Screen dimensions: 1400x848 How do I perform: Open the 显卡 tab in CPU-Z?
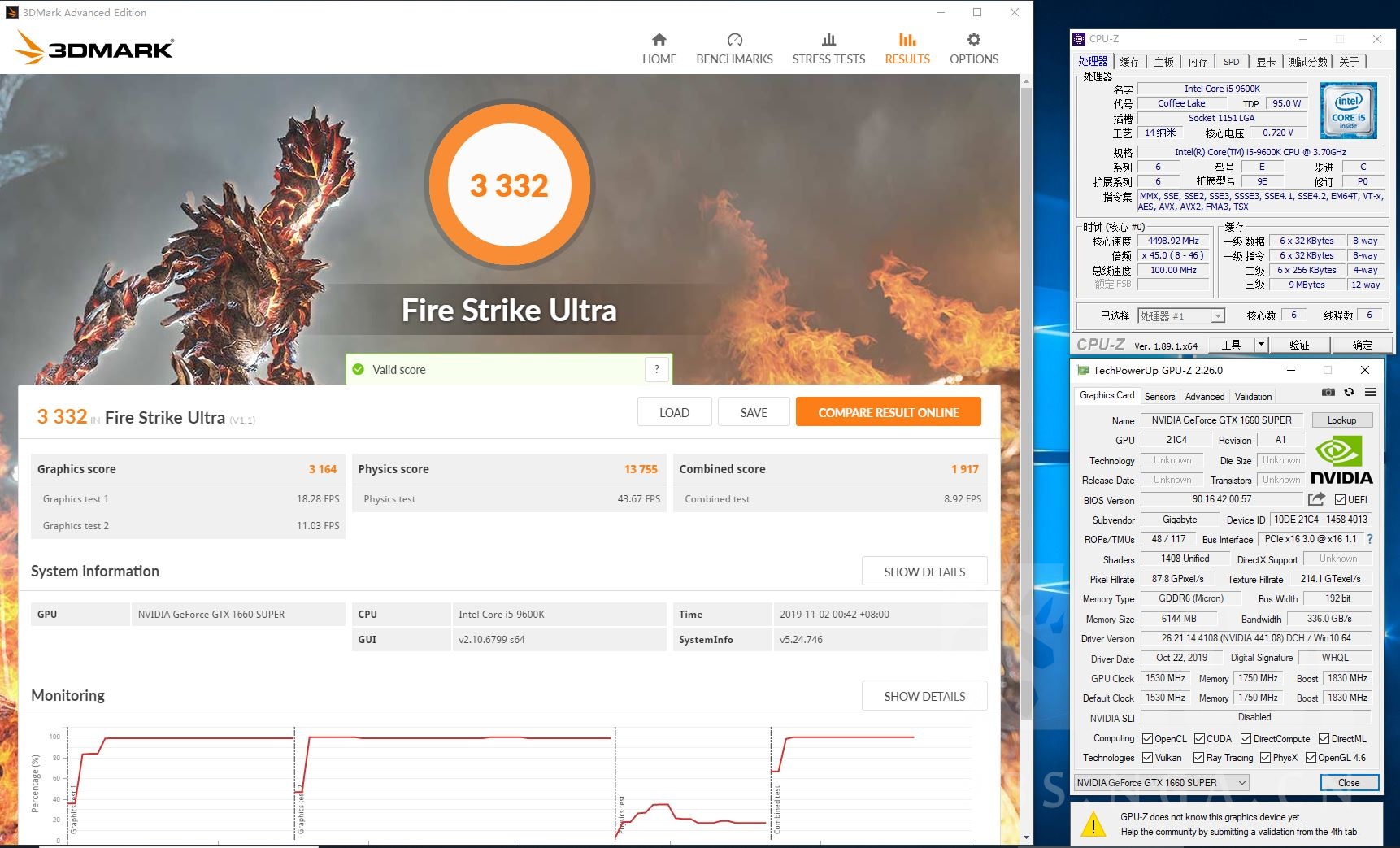(1266, 62)
